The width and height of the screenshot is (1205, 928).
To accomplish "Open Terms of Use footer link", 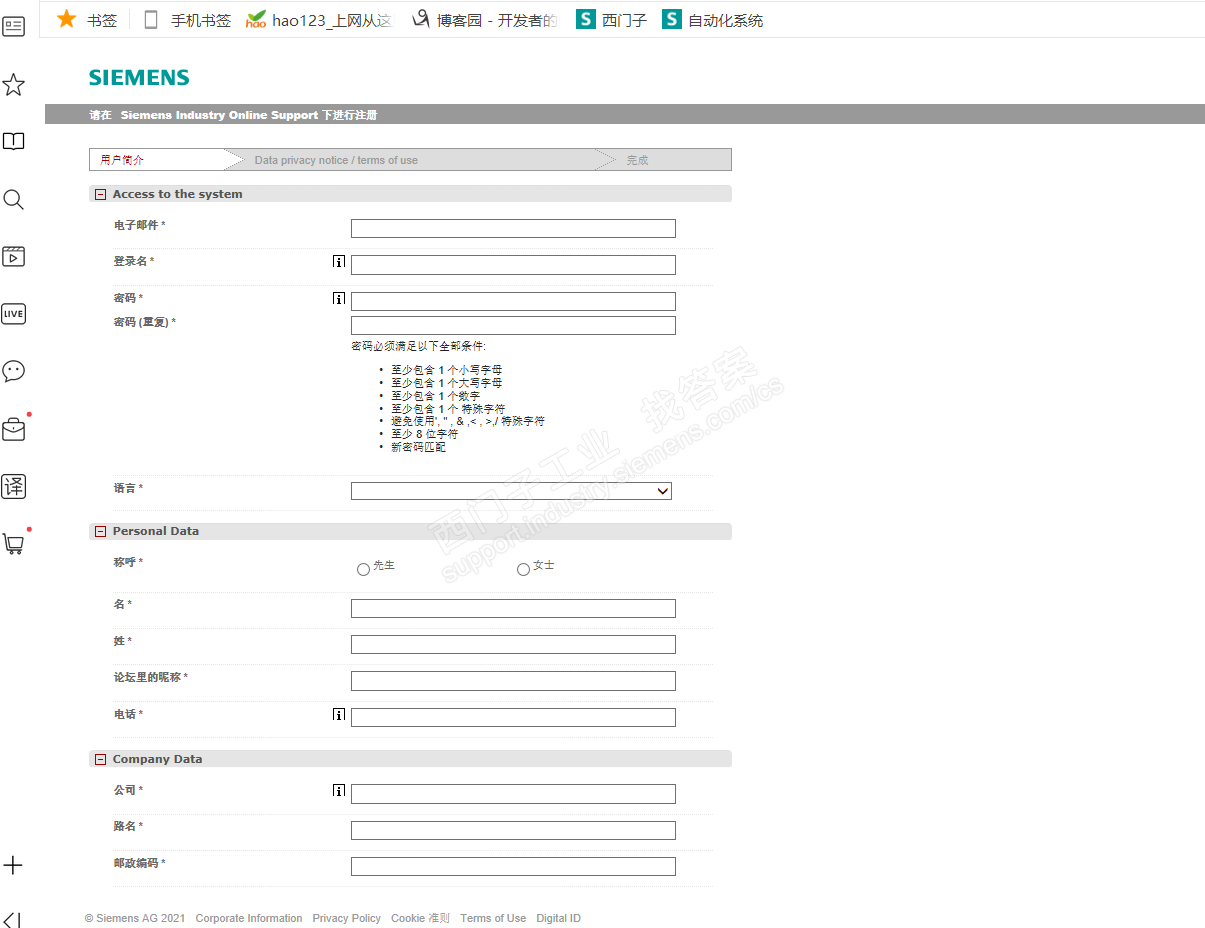I will point(493,918).
